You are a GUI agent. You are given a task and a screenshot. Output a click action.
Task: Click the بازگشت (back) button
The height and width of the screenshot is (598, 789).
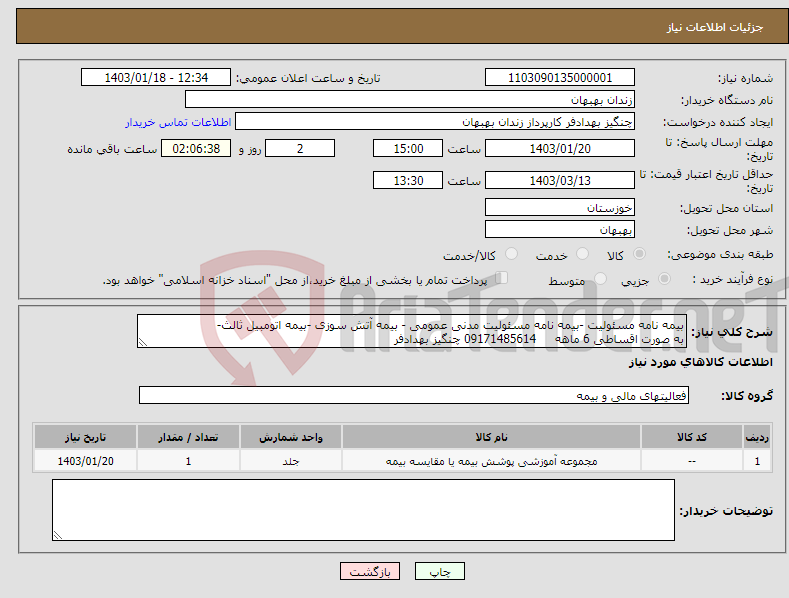[370, 571]
